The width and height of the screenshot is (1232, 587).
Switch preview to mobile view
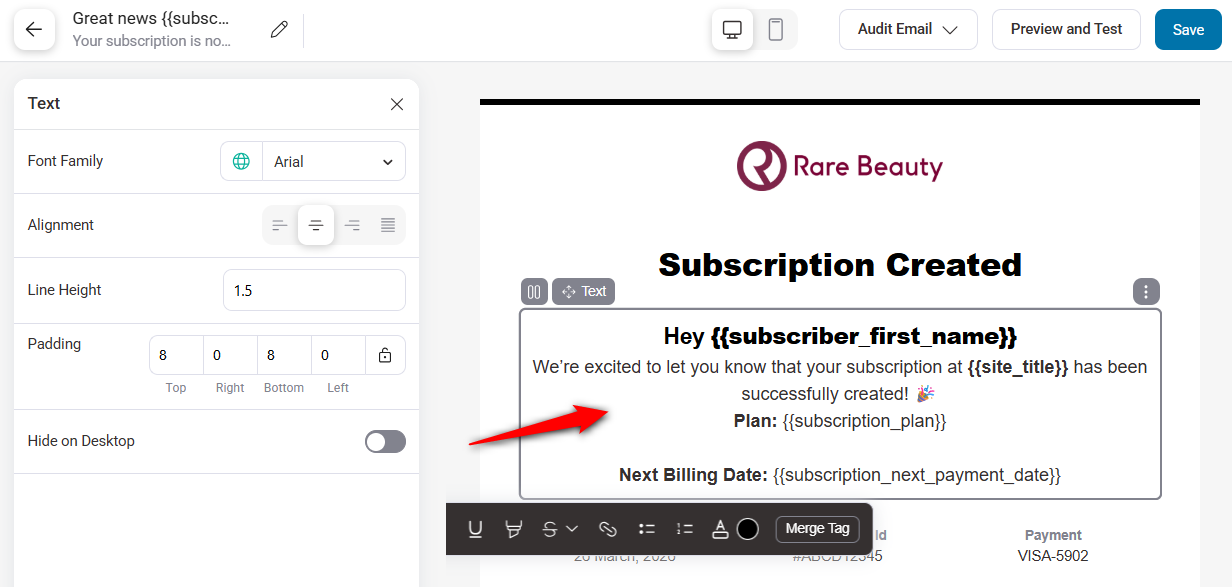(x=775, y=30)
